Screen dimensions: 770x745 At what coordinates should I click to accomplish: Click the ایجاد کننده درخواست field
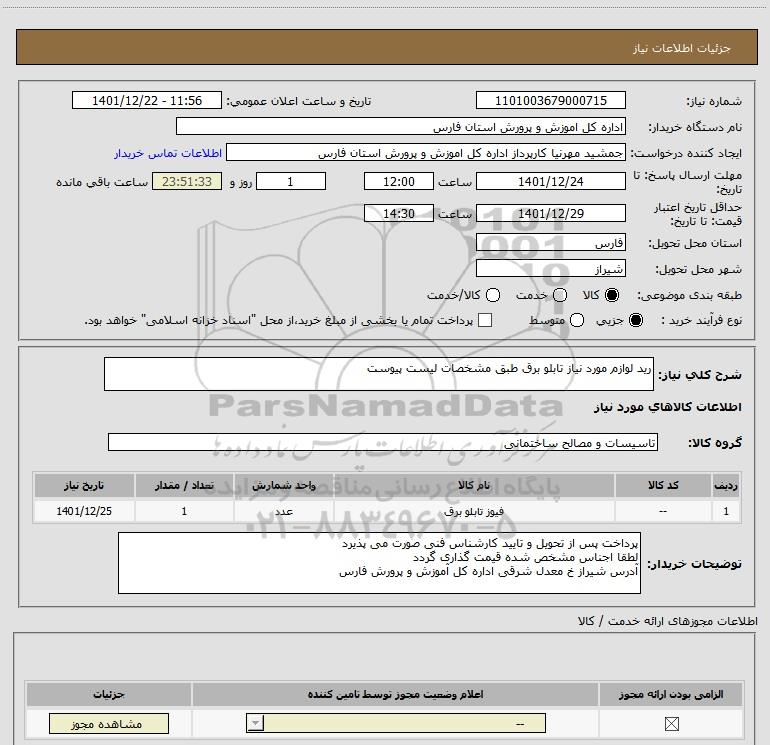click(426, 152)
